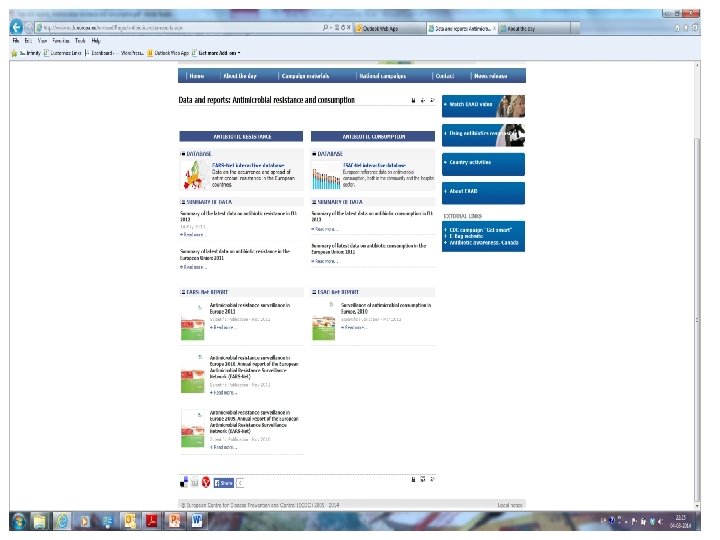Viewport: 720px width, 540px height.
Task: Click the address bar URL field
Action: point(179,28)
